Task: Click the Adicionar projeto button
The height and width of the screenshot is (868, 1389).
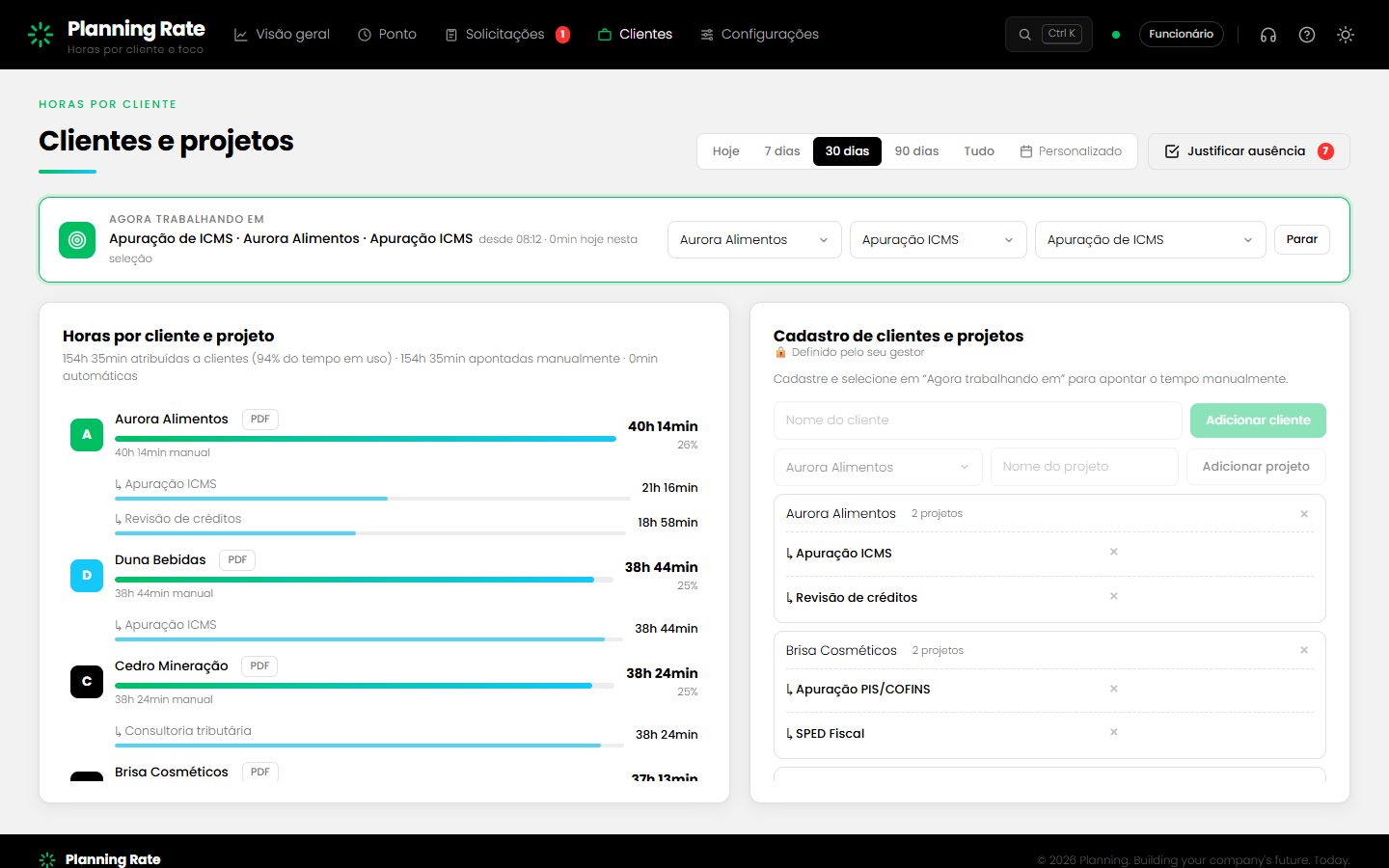Action: pos(1256,467)
